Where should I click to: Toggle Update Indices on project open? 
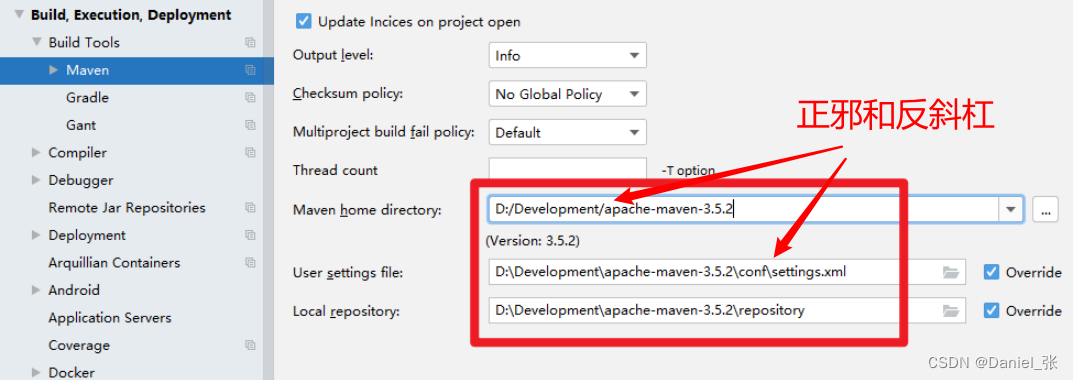pyautogui.click(x=303, y=21)
